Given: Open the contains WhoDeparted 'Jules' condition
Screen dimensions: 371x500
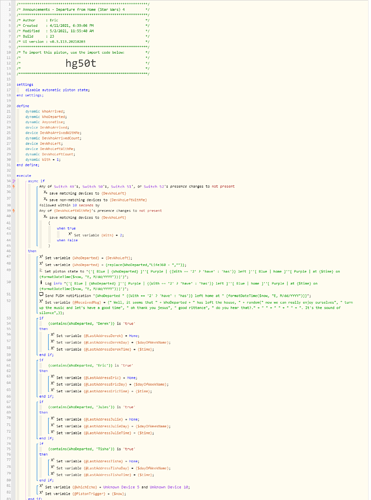Looking at the screenshot, I should click(x=92, y=407).
